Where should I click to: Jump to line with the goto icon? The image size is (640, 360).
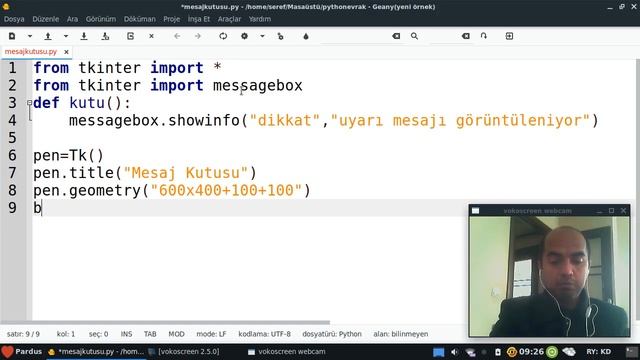tap(484, 36)
